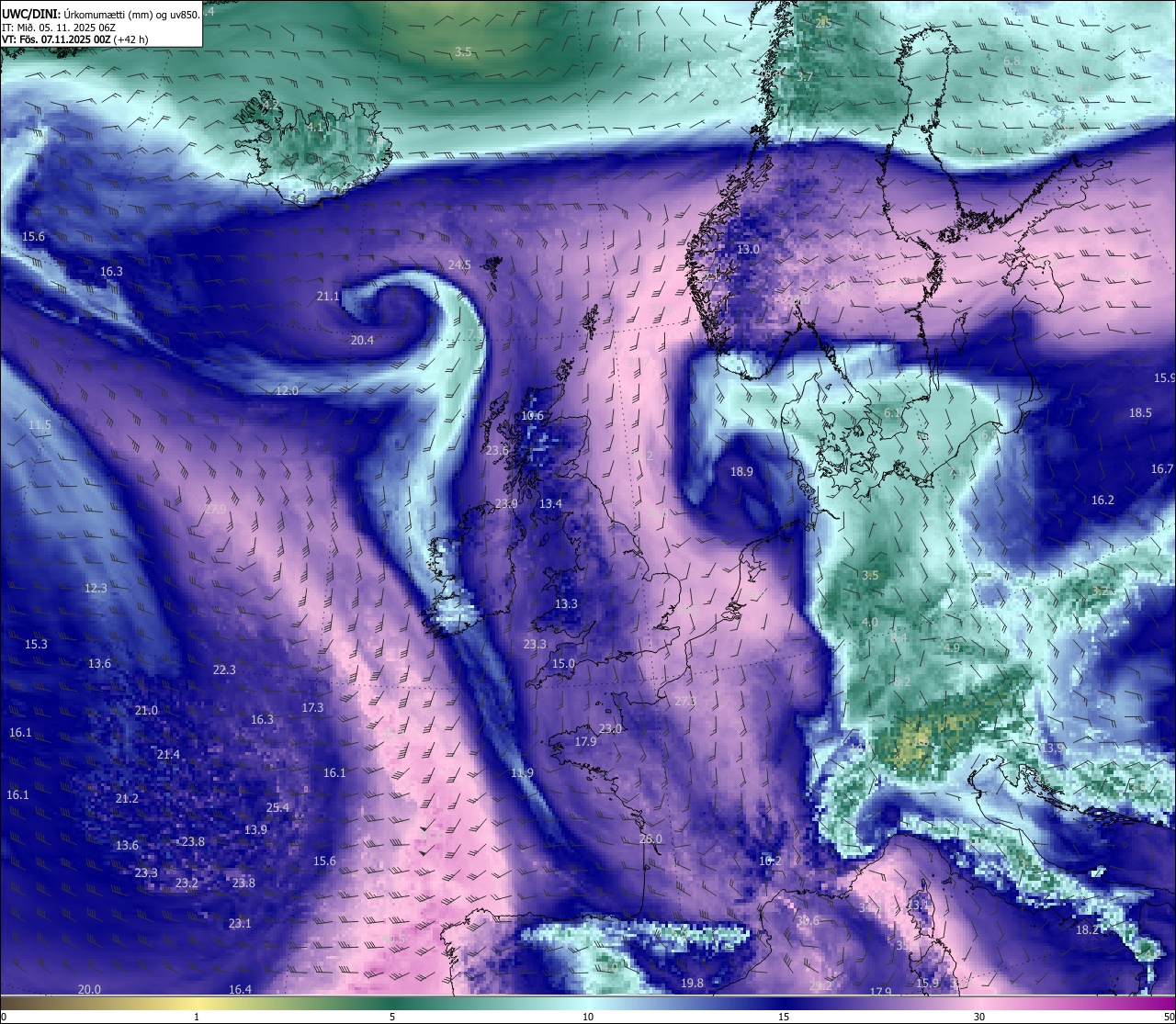Click the 23.1 value label
This screenshot has height=1024, width=1176.
tap(240, 923)
